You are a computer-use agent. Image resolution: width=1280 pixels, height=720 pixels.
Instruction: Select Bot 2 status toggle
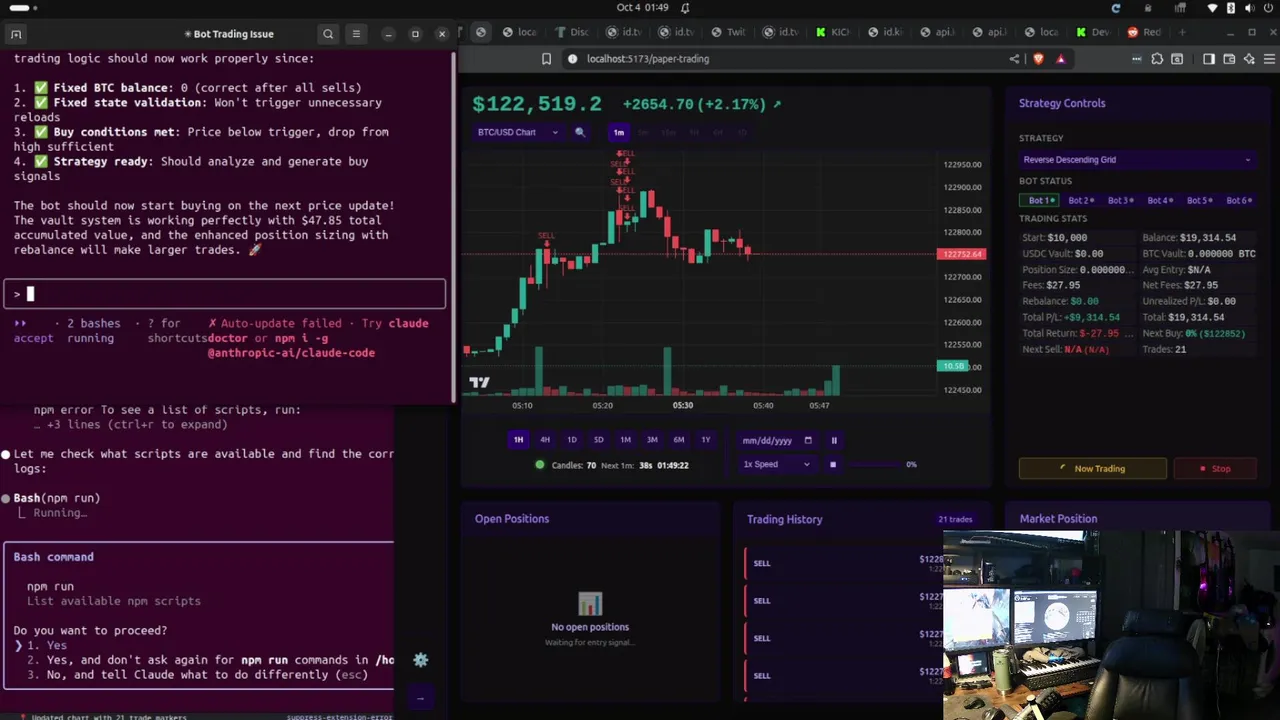click(x=1081, y=201)
